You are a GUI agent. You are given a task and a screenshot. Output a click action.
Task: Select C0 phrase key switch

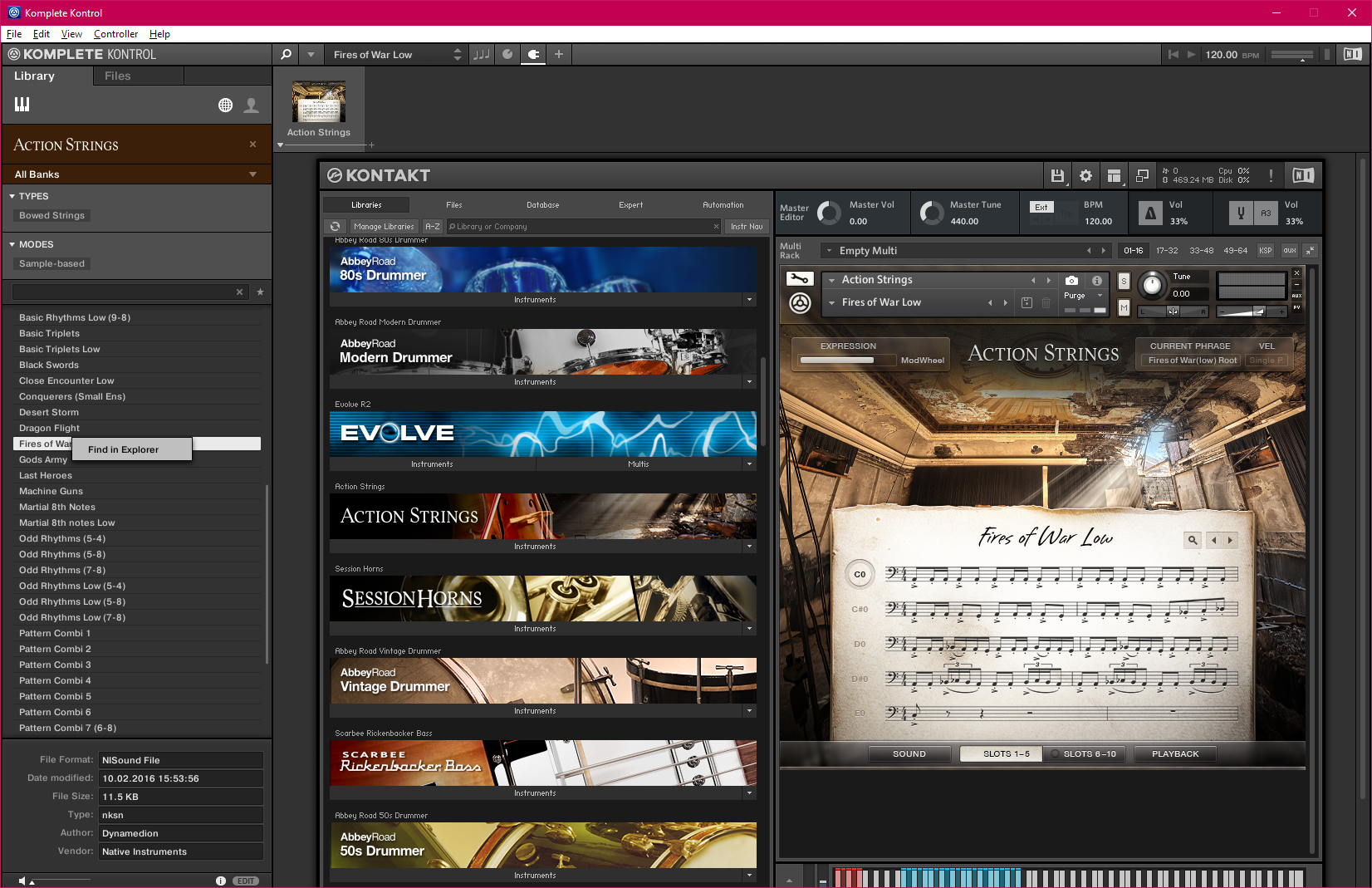coord(860,574)
